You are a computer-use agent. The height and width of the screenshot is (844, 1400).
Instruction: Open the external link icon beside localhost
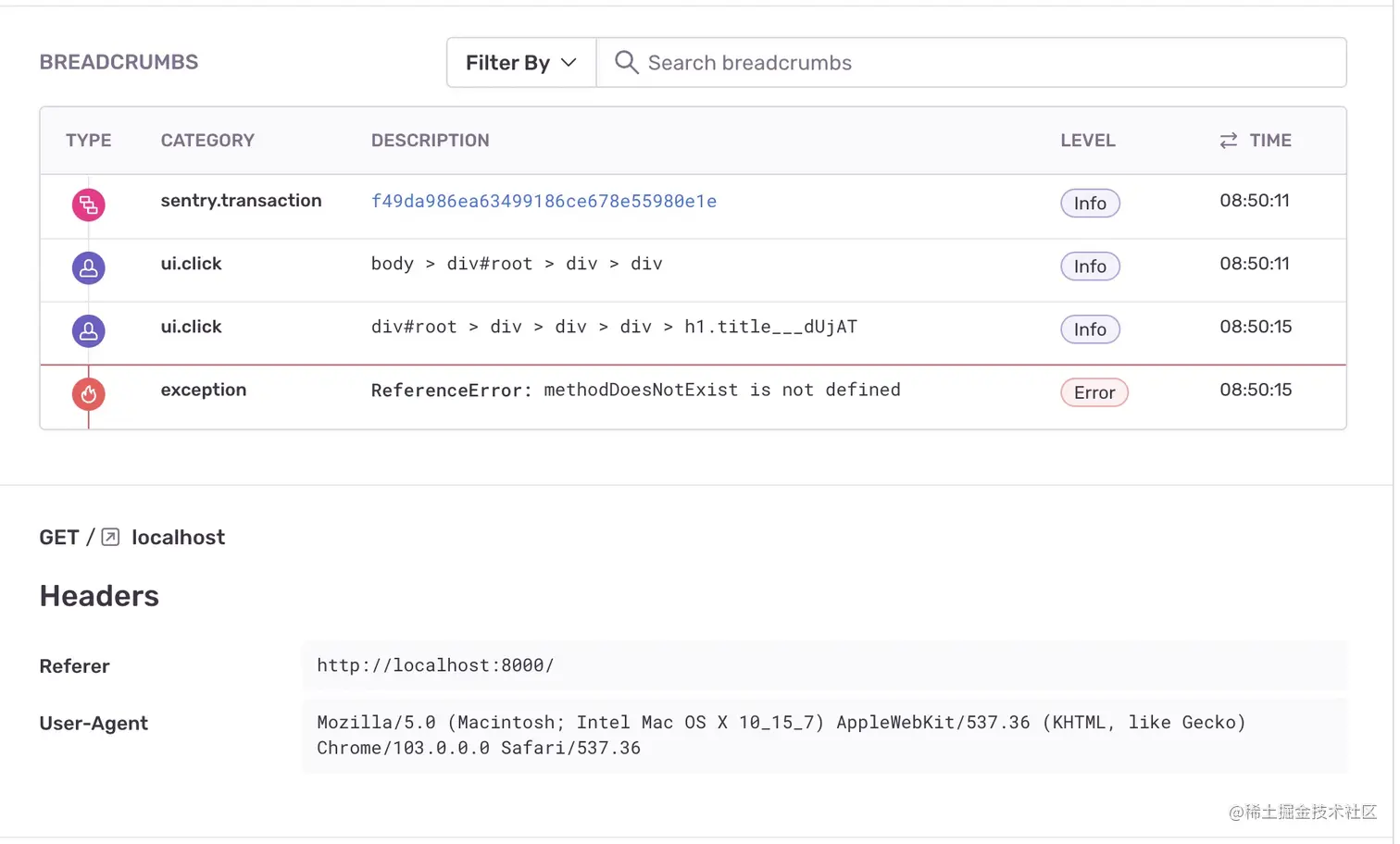[x=110, y=538]
